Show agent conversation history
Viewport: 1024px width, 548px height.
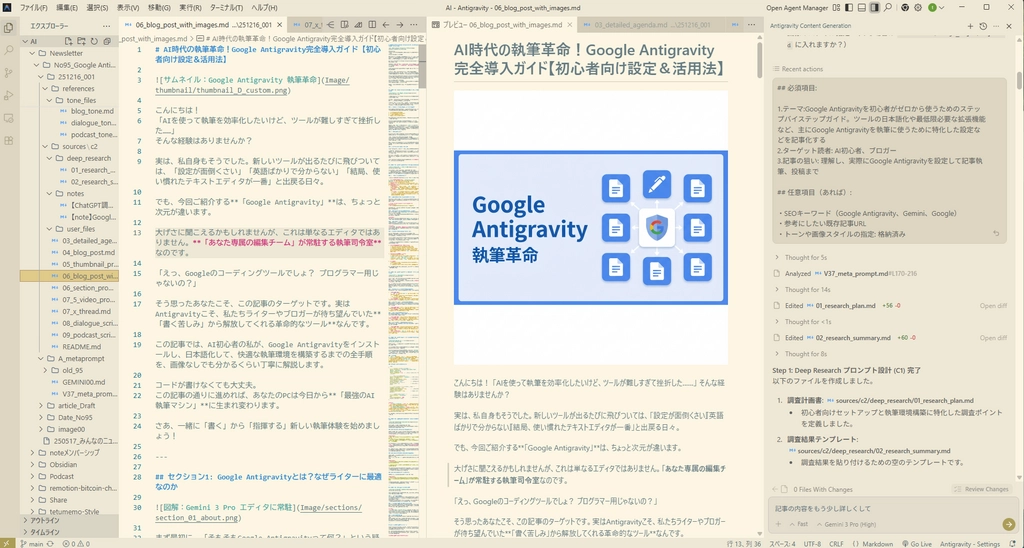[x=984, y=26]
